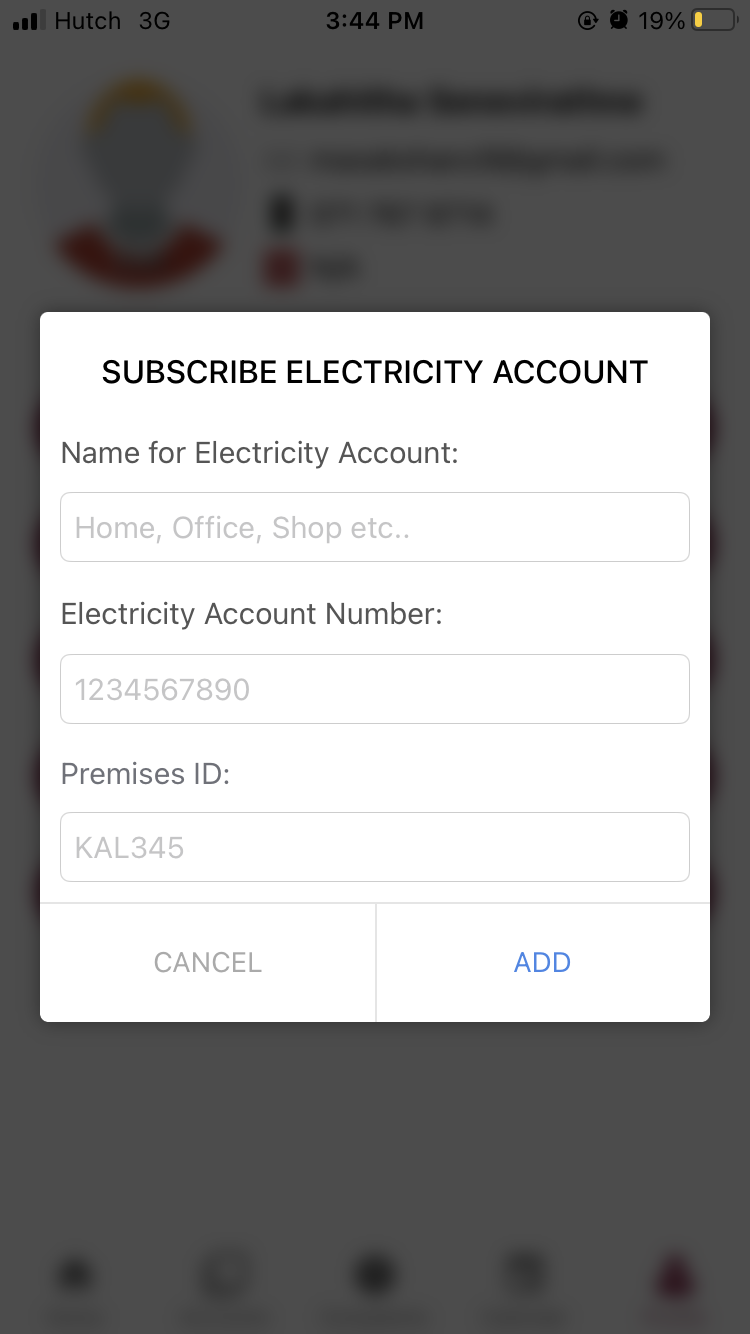
Task: Focus the Premises ID field
Action: click(375, 847)
